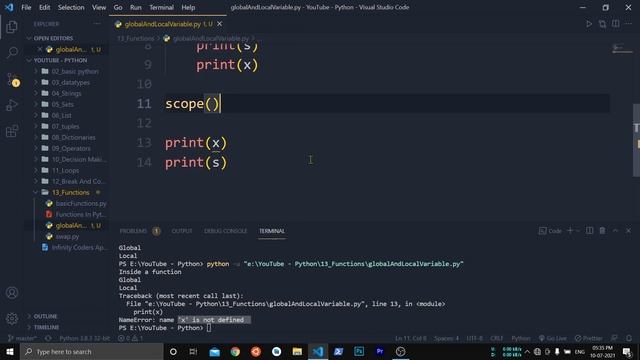Open notifications bell in status bar
The width and height of the screenshot is (640, 360).
629,338
